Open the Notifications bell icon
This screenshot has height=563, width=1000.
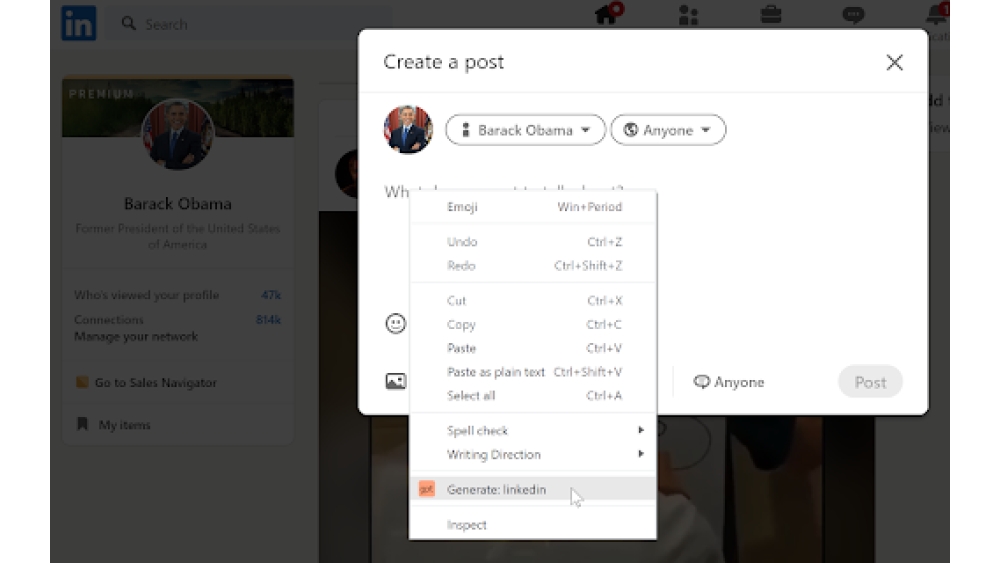coord(937,14)
